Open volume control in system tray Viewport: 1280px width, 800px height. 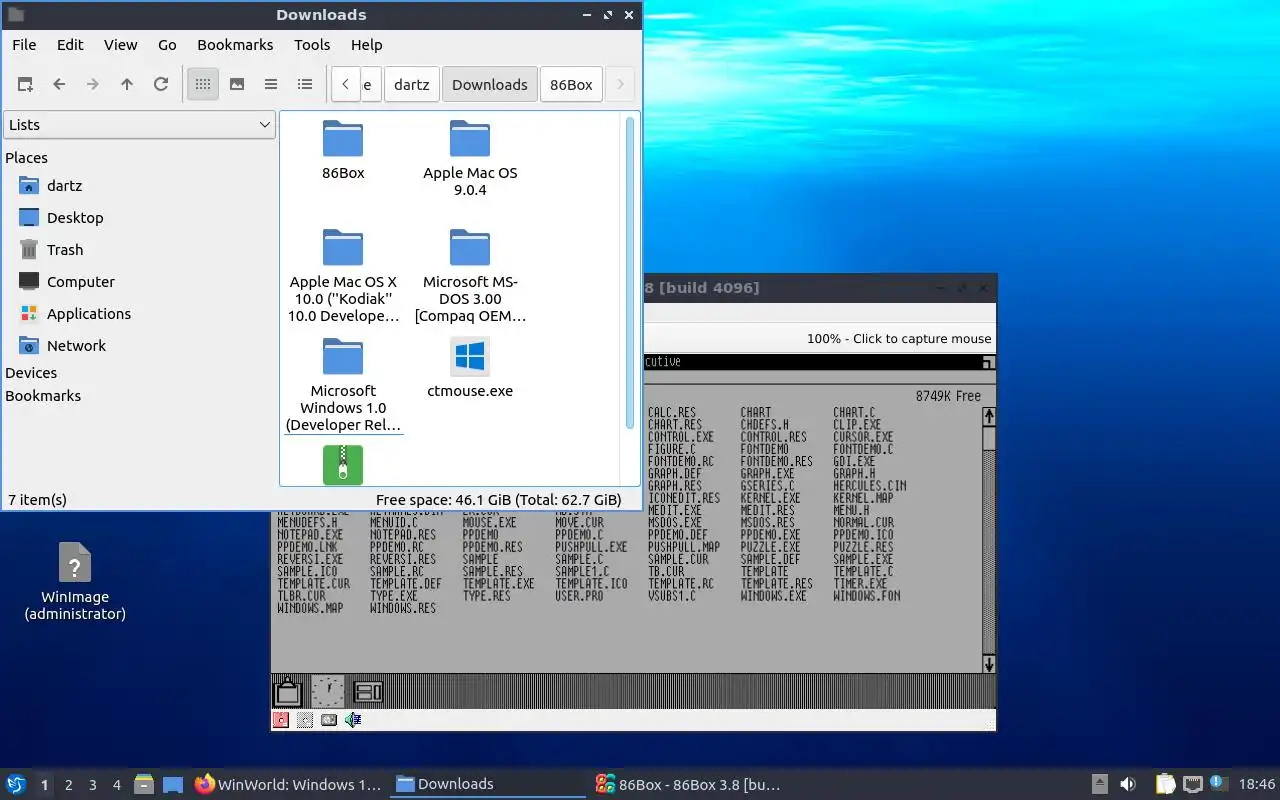[x=1128, y=785]
